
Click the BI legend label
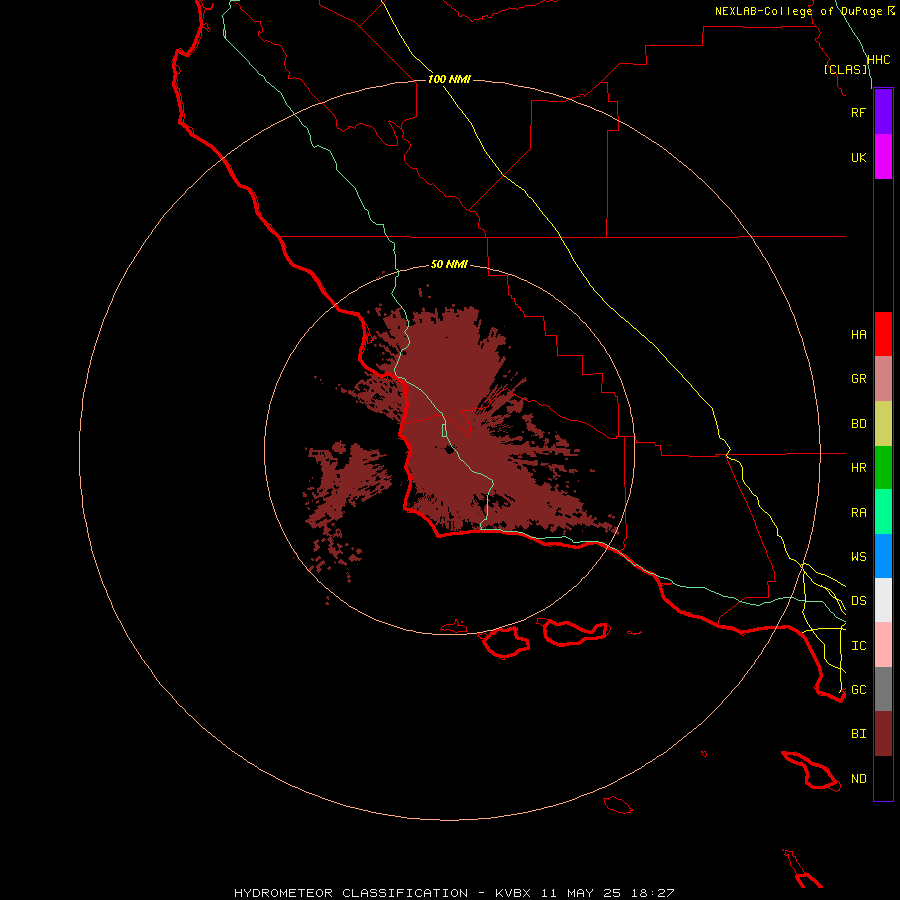click(859, 734)
